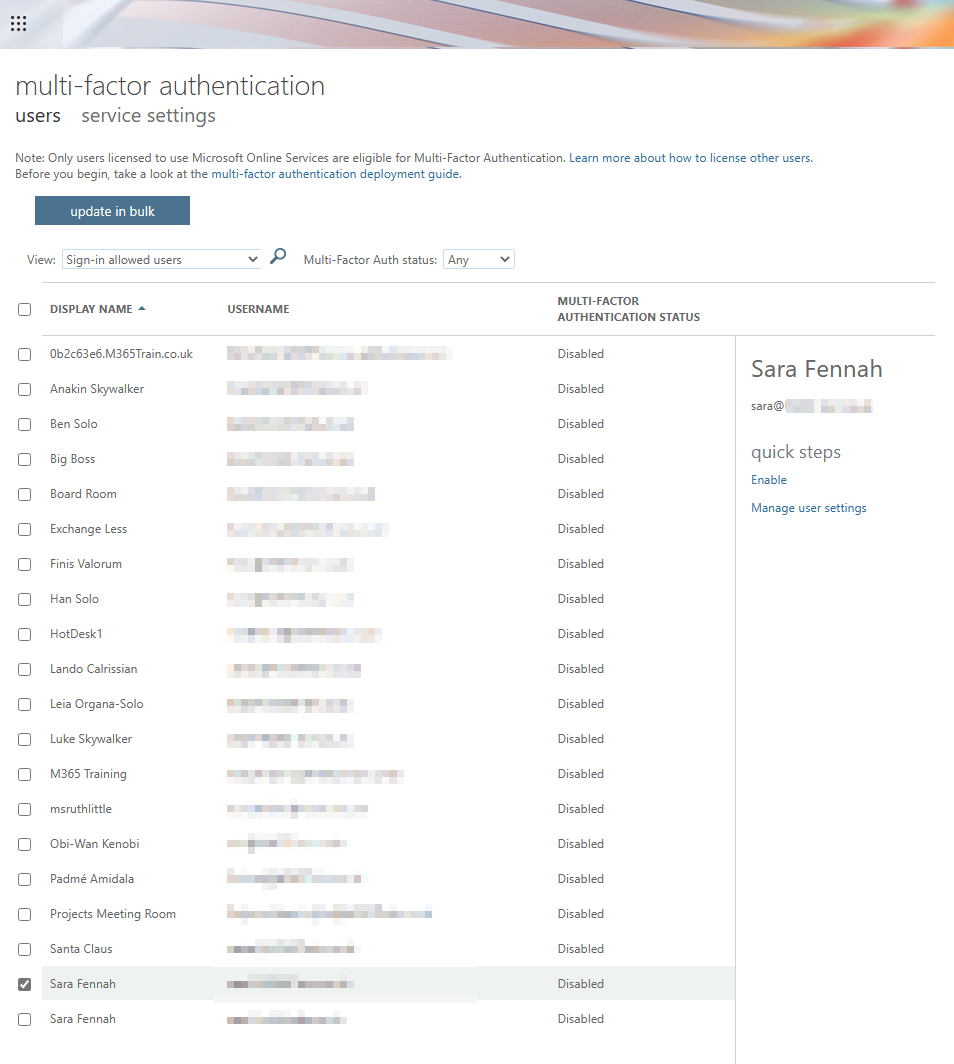Click the update in bulk button
Screen dimensions: 954x1064
click(112, 211)
